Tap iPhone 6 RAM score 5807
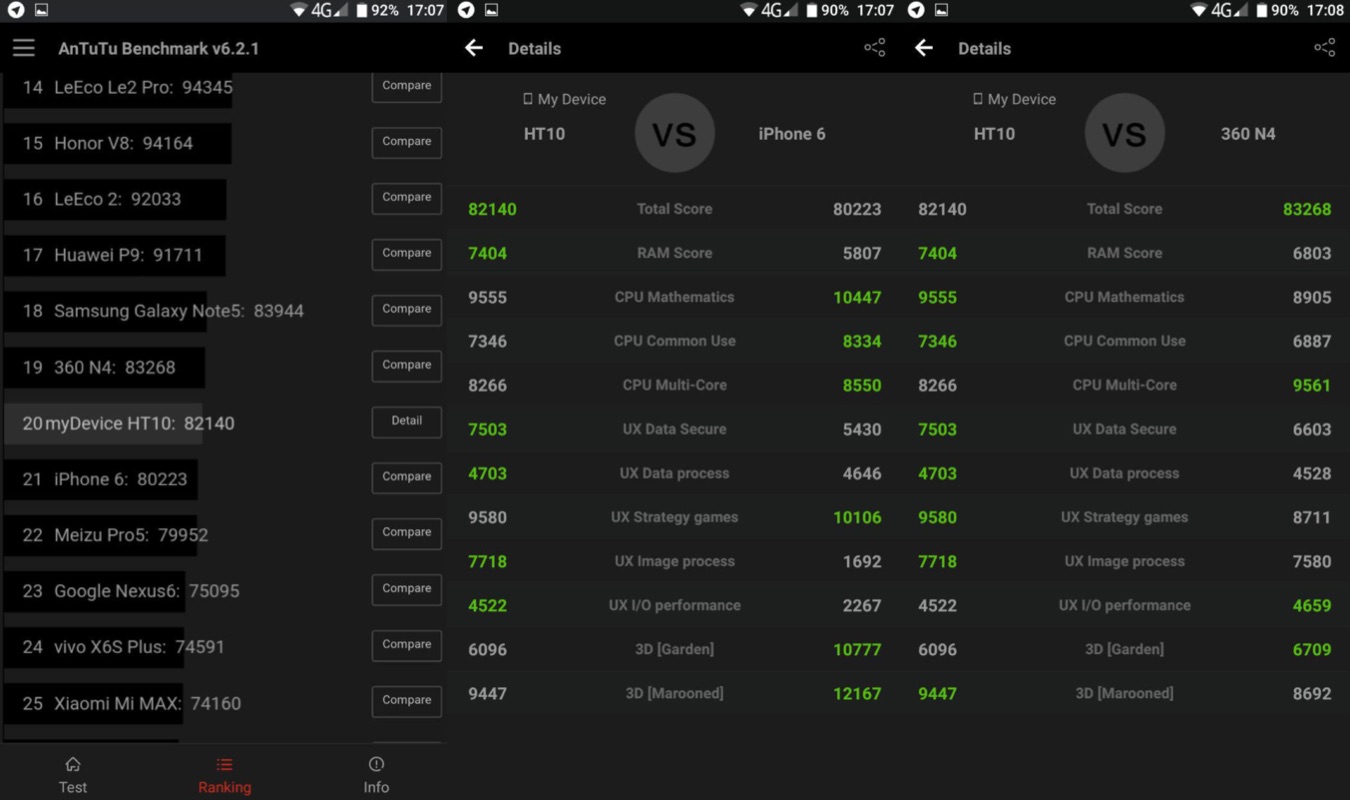1350x800 pixels. (x=862, y=253)
